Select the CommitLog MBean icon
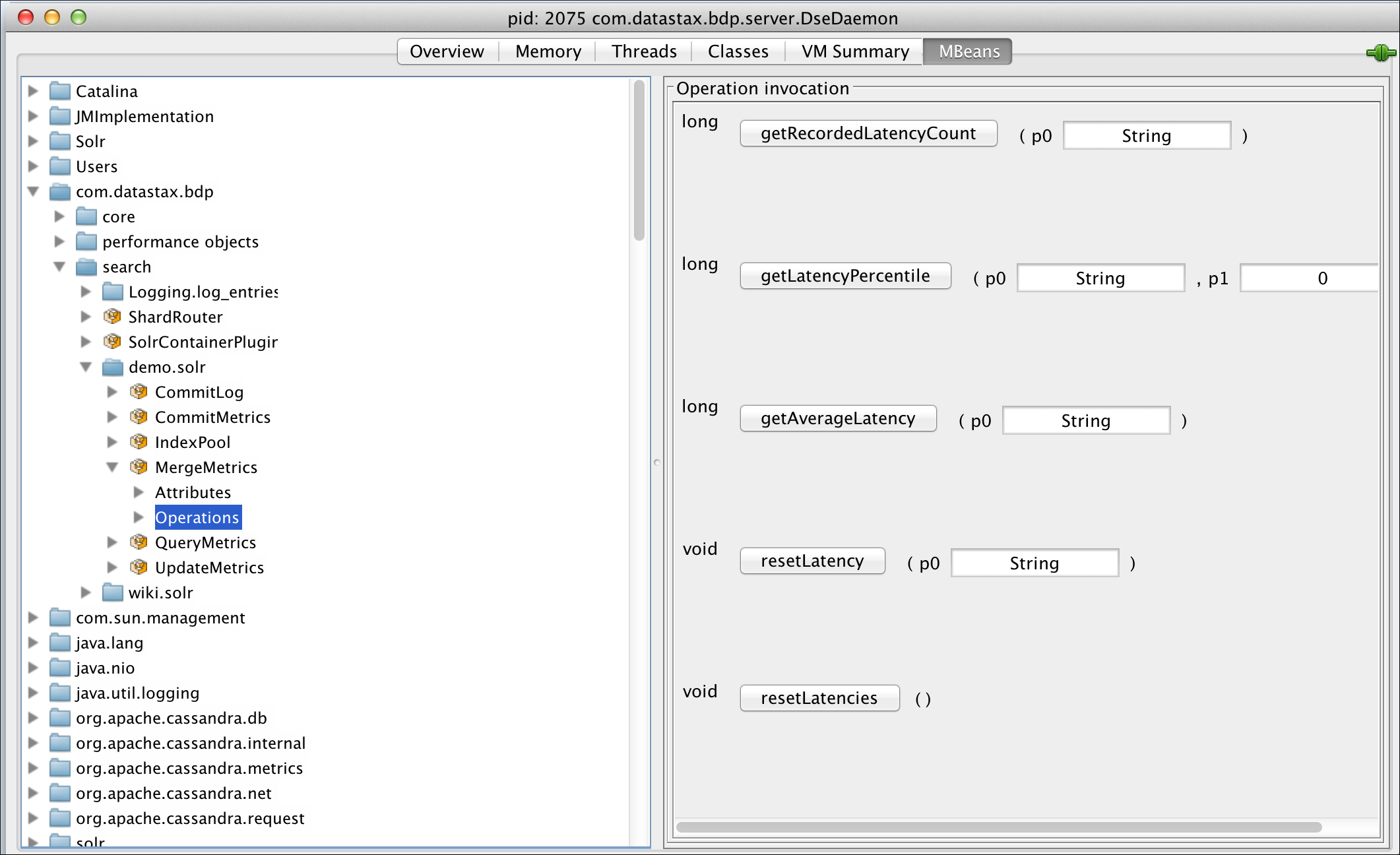This screenshot has width=1400, height=855. point(139,392)
